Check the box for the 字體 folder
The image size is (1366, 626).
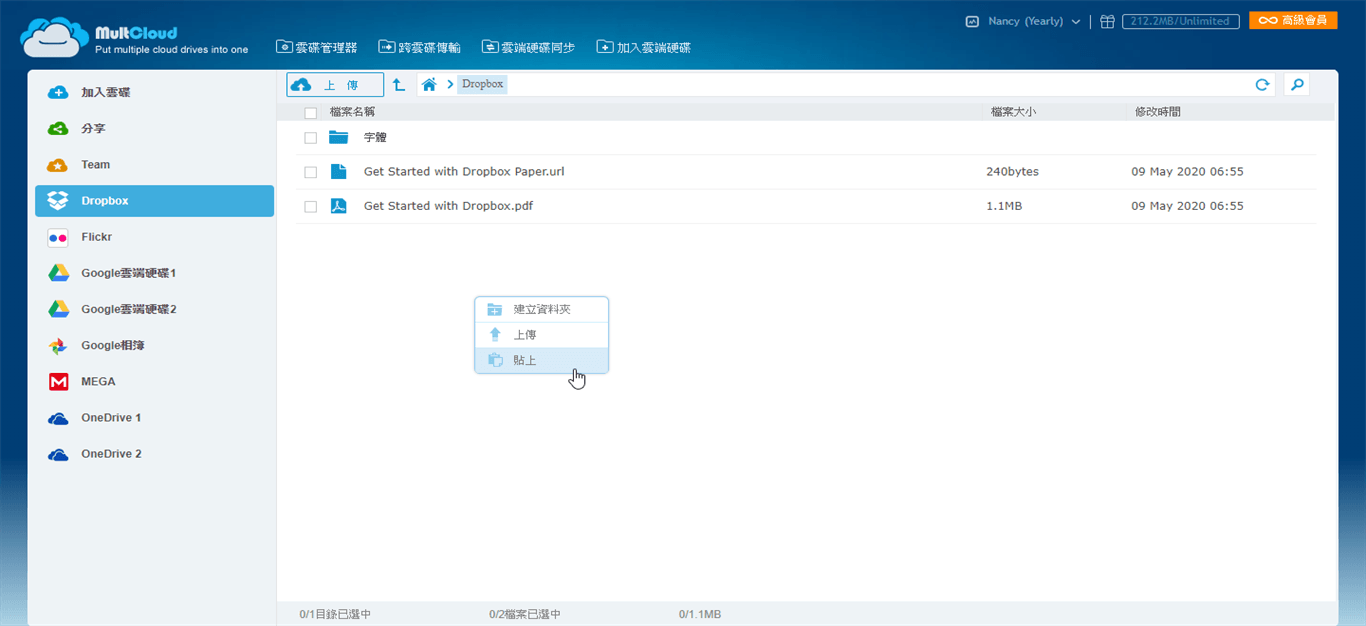click(x=311, y=138)
